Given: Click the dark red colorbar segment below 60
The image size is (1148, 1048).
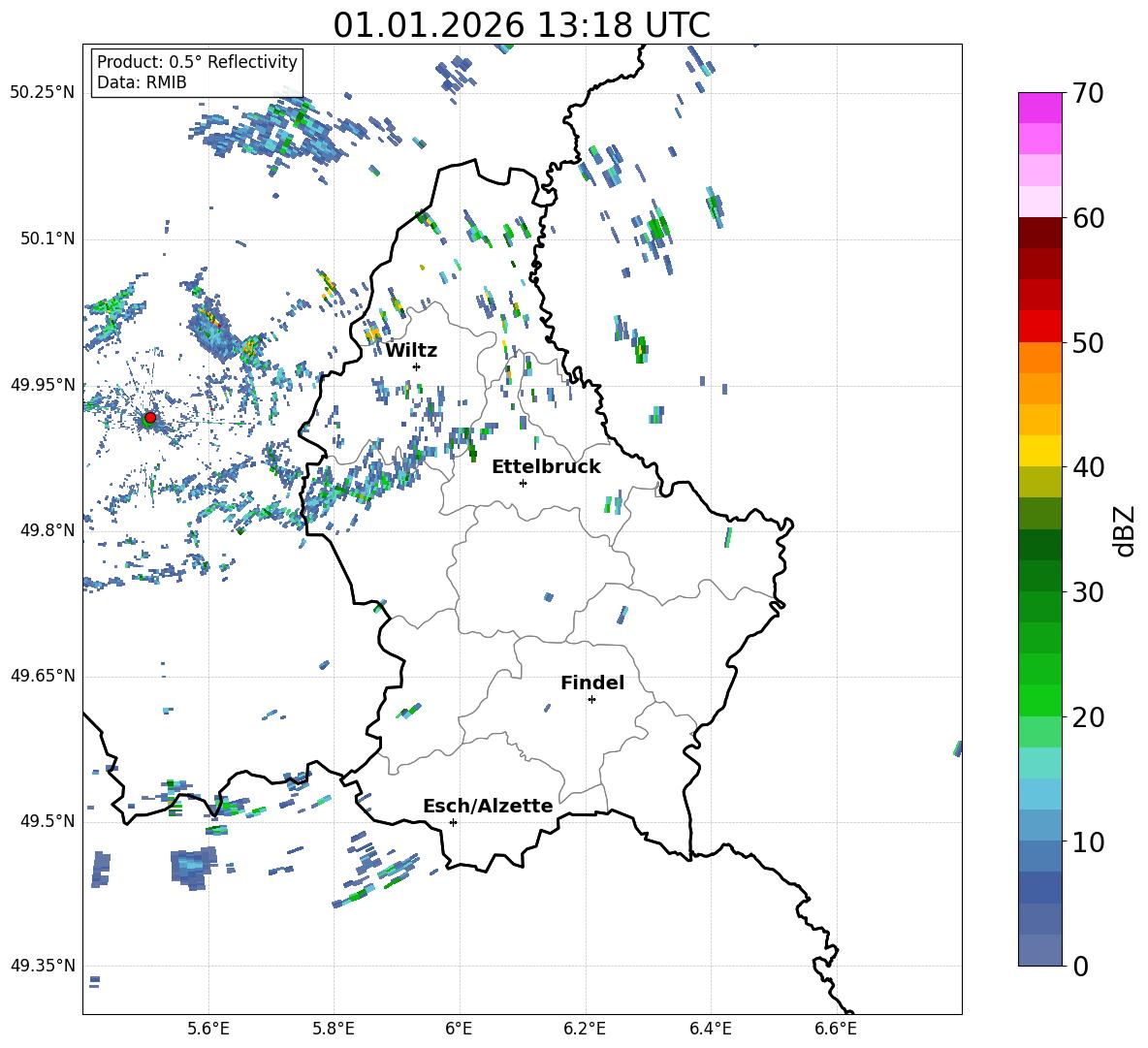Looking at the screenshot, I should 1039,233.
